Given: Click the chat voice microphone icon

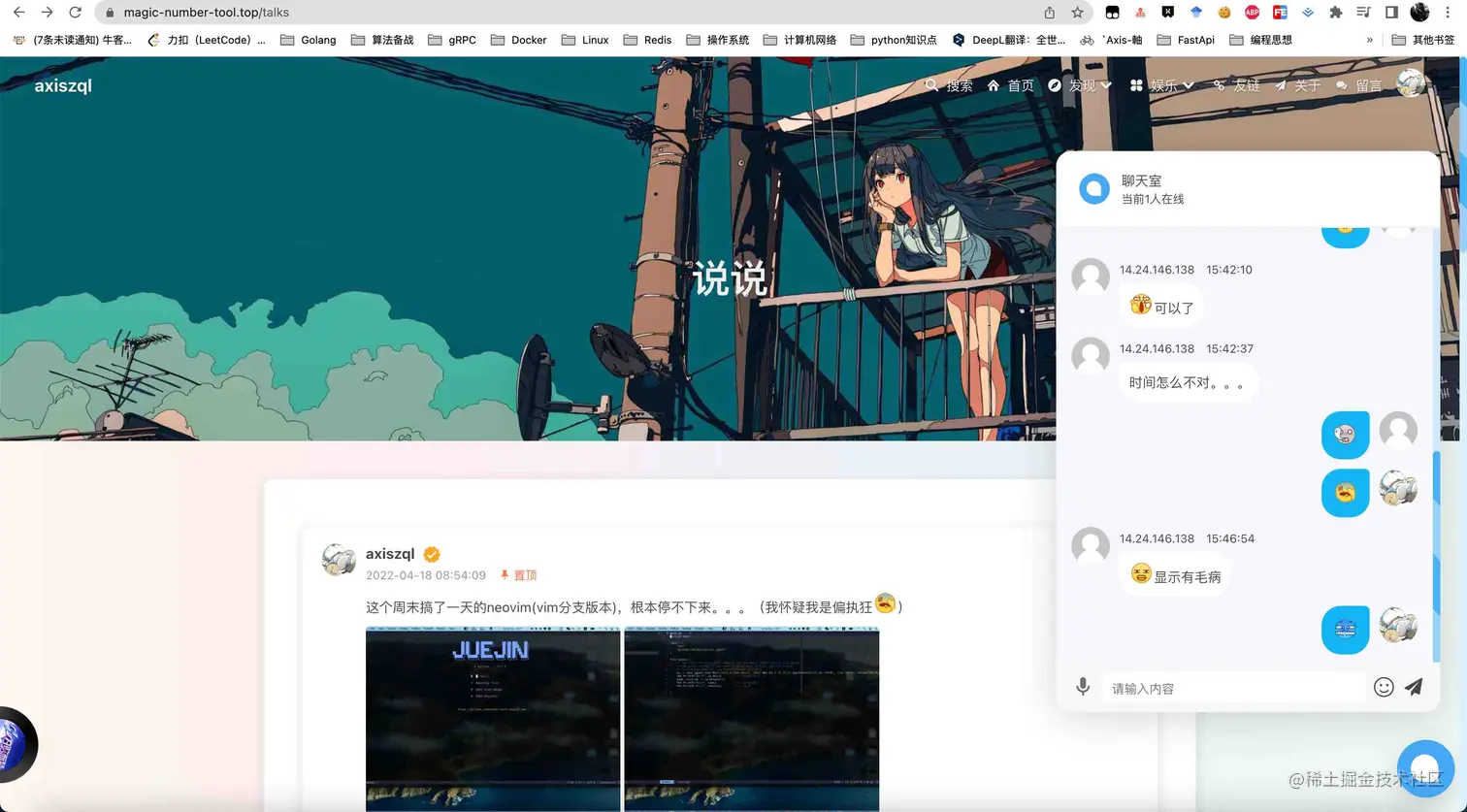Looking at the screenshot, I should click(1083, 687).
